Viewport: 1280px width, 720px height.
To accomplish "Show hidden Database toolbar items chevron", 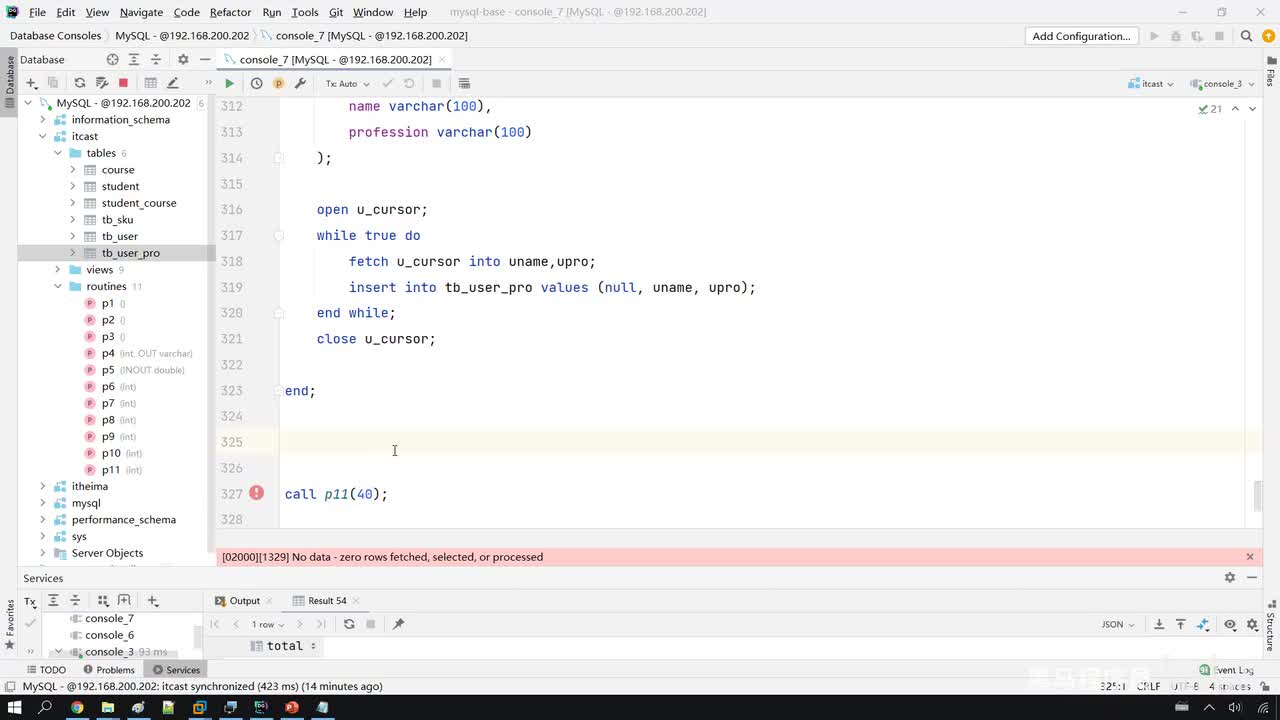I will tap(208, 83).
